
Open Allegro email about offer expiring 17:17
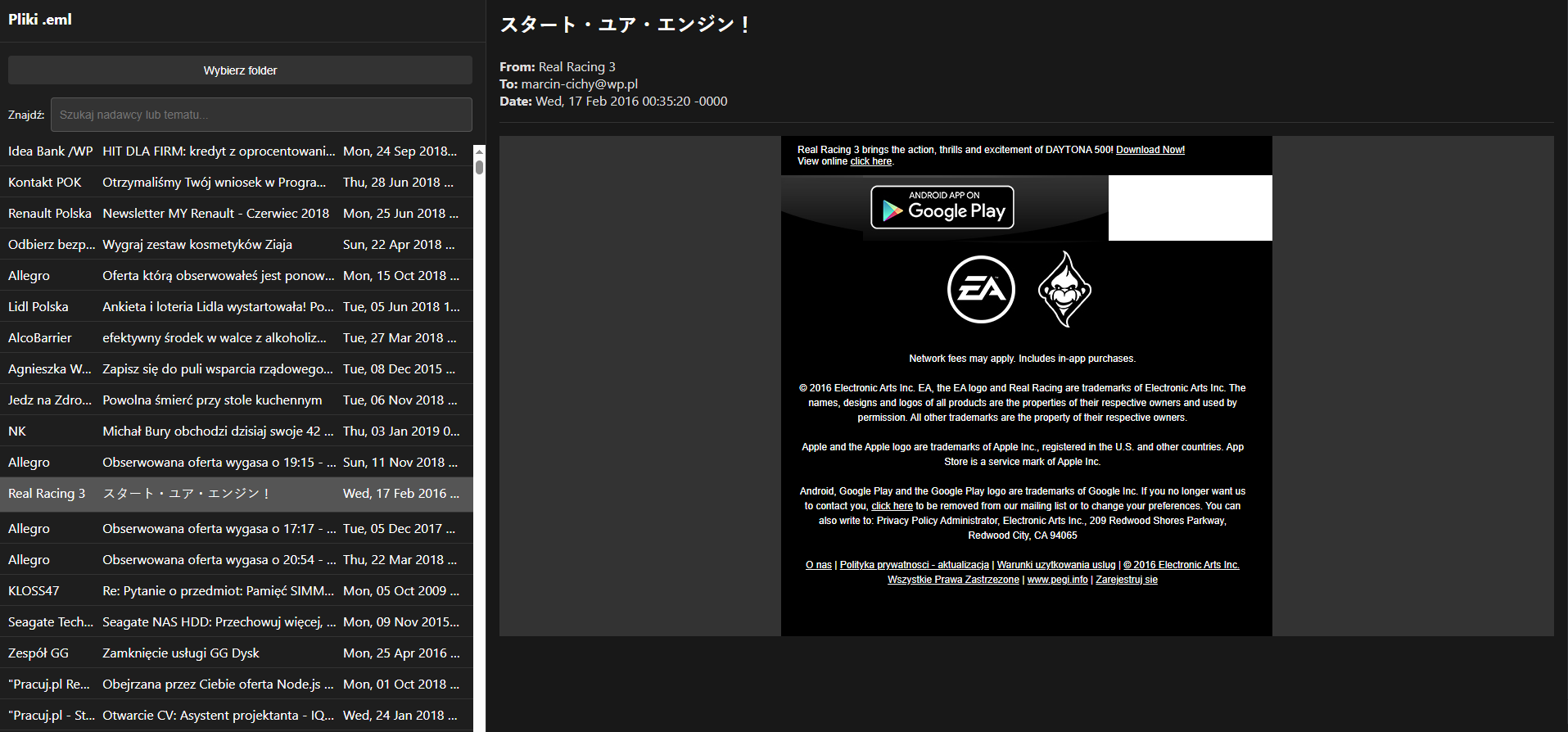pos(237,528)
